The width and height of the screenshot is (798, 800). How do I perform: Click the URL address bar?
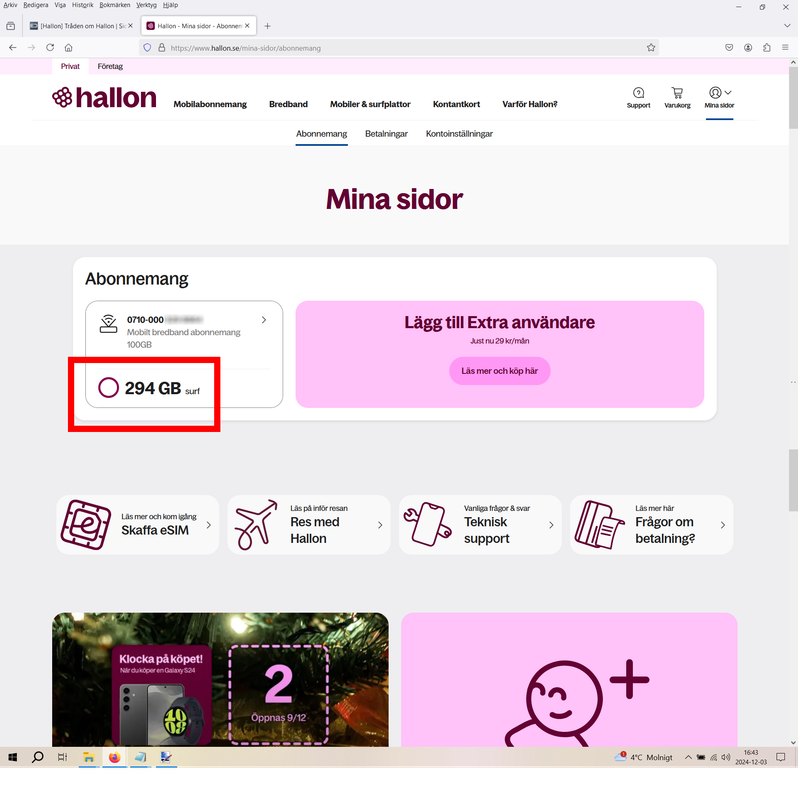coord(398,48)
